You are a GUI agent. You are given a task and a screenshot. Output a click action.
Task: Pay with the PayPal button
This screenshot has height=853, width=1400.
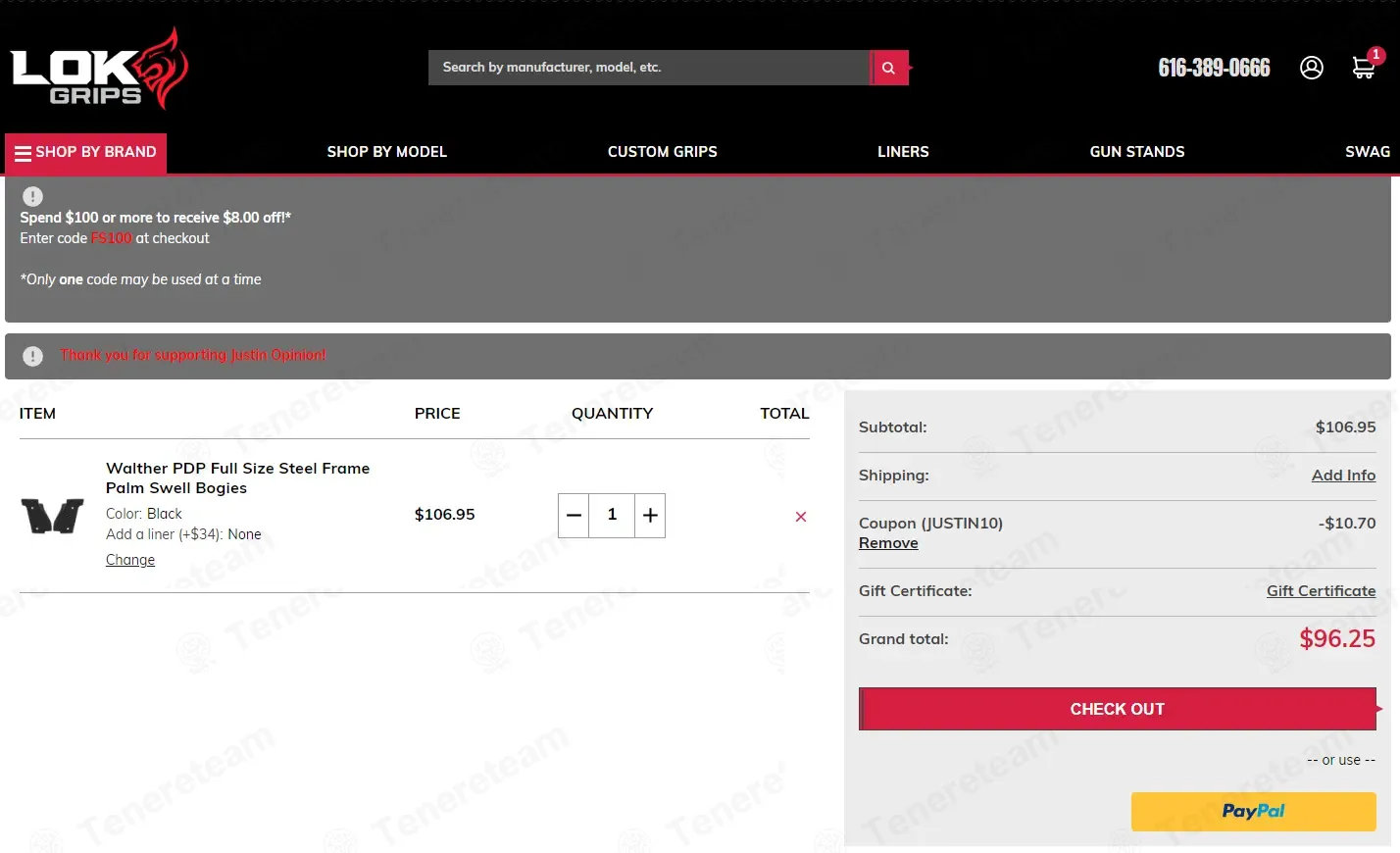click(1254, 812)
